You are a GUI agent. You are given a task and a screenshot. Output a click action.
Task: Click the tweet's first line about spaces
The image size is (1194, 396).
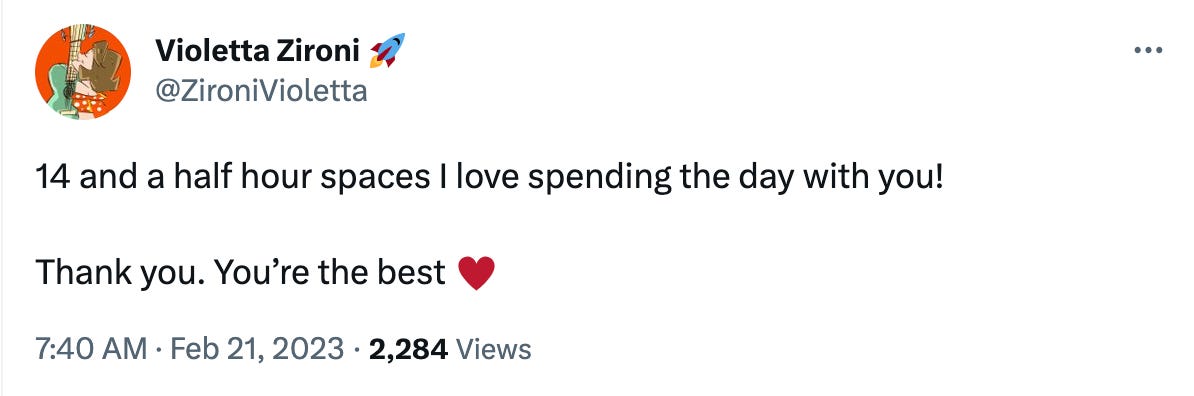pyautogui.click(x=490, y=178)
